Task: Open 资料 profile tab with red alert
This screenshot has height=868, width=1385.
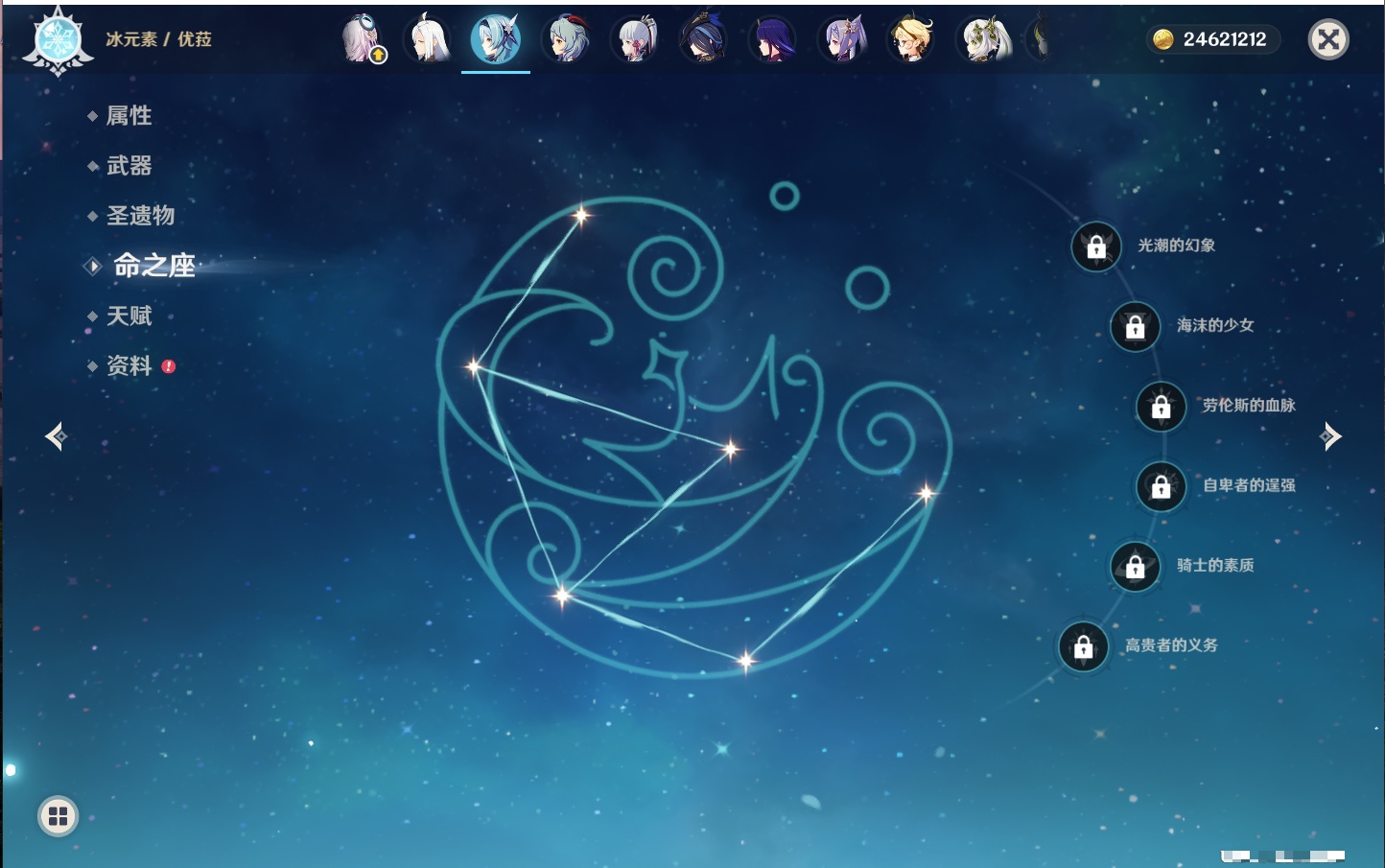Action: click(x=129, y=365)
